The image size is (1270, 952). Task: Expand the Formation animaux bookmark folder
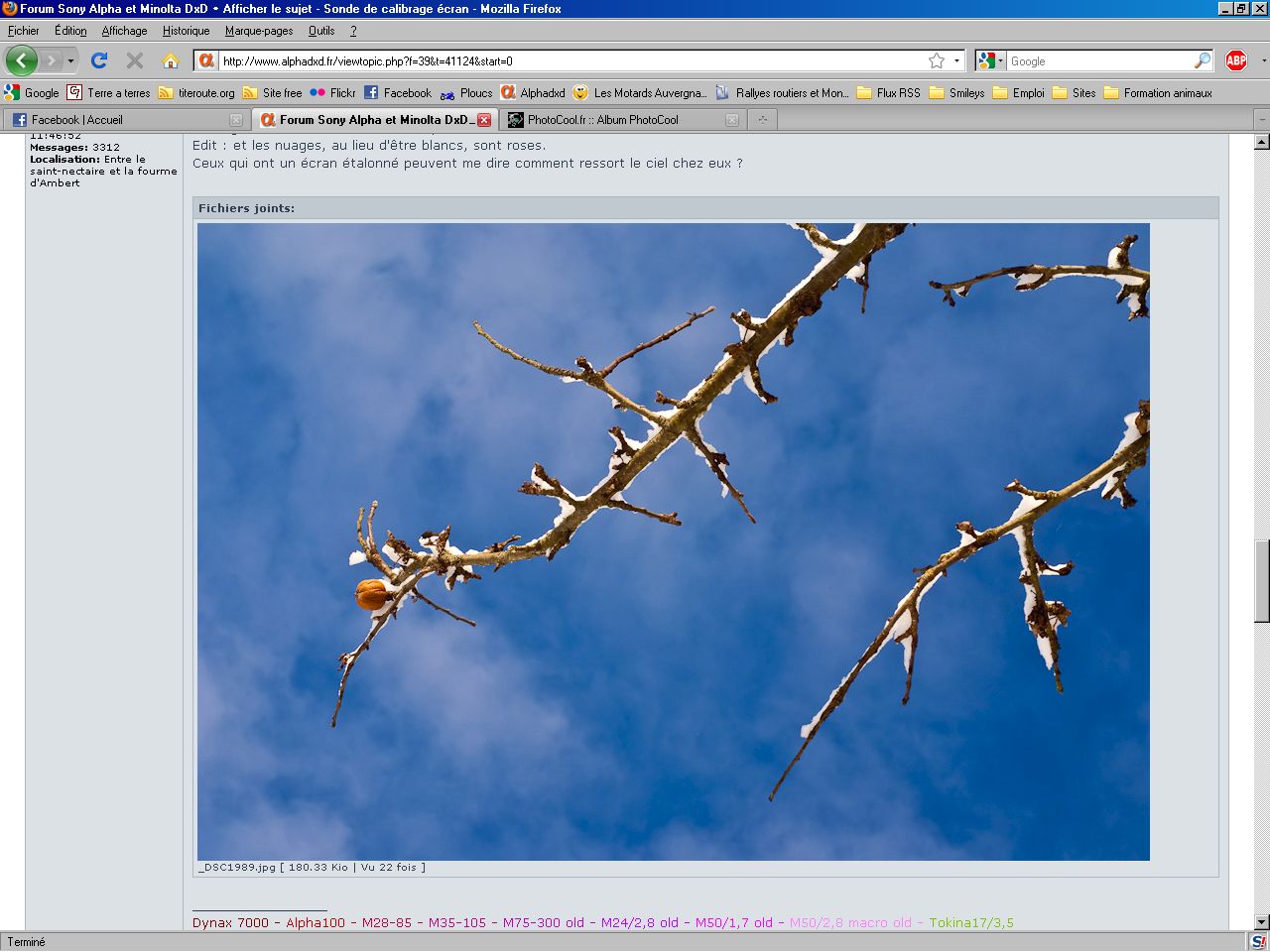pyautogui.click(x=1158, y=92)
